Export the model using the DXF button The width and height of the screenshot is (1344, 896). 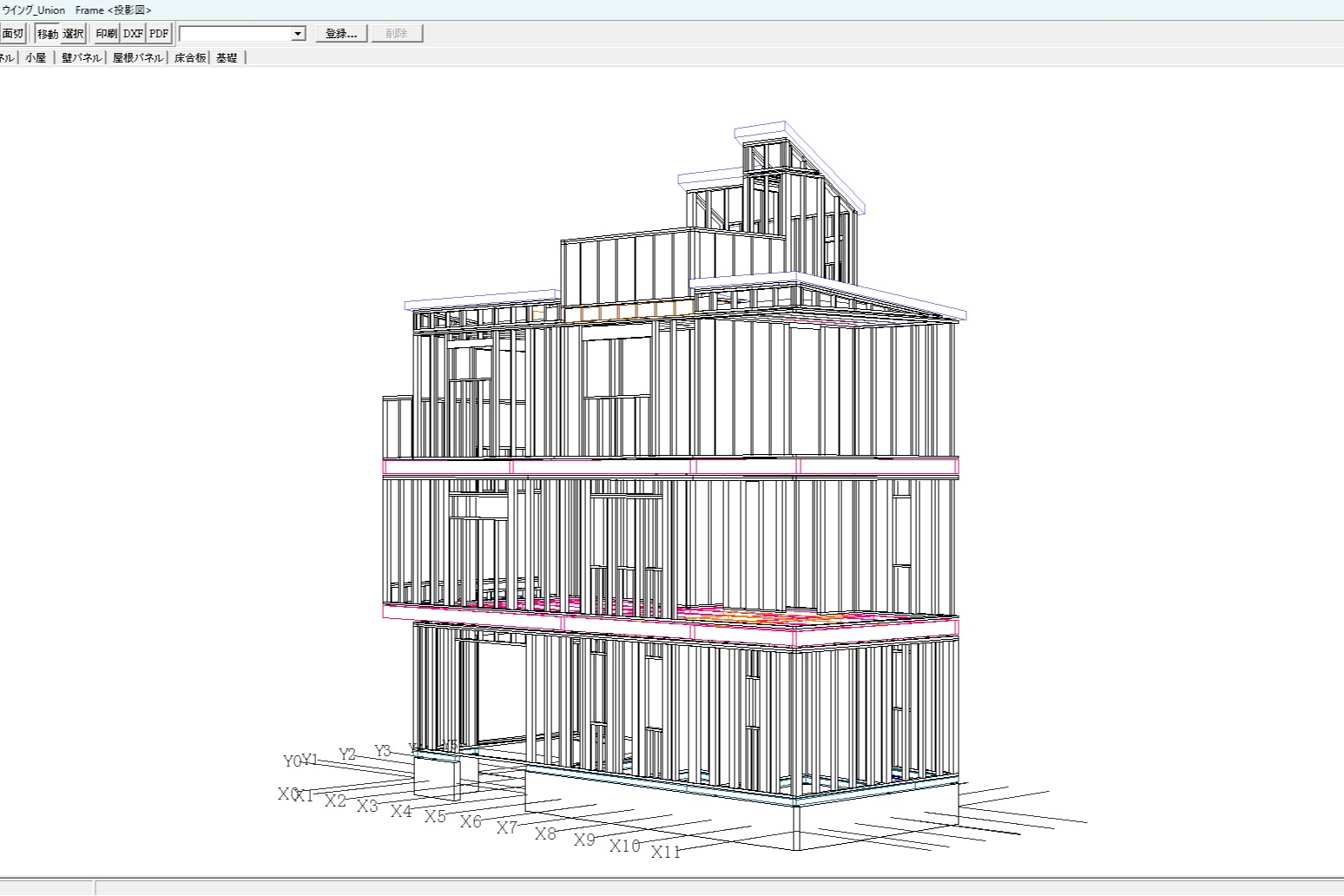point(133,34)
